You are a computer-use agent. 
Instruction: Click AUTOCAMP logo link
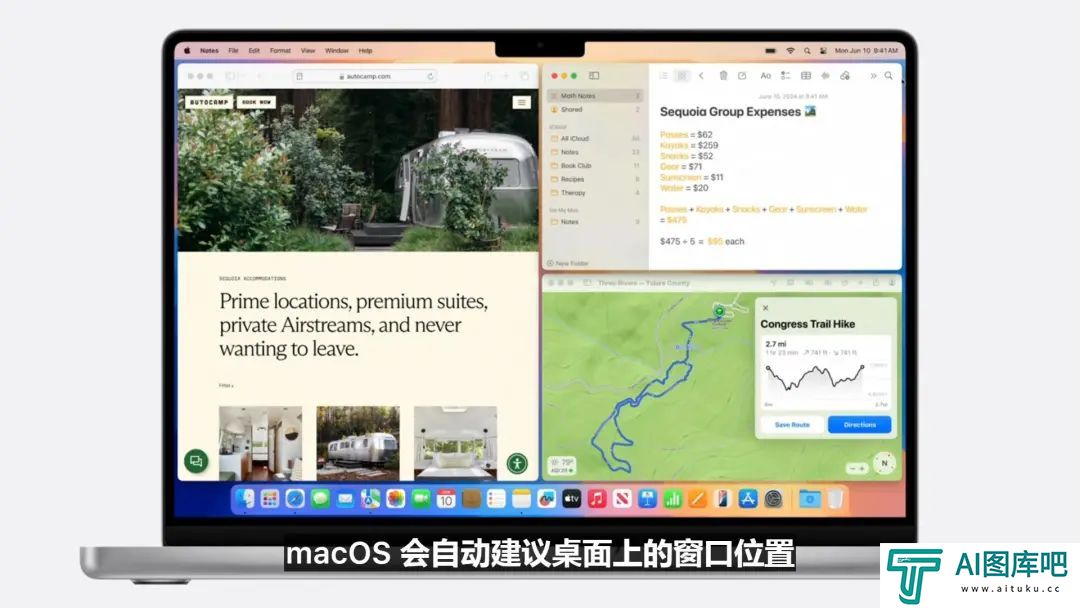(x=209, y=102)
